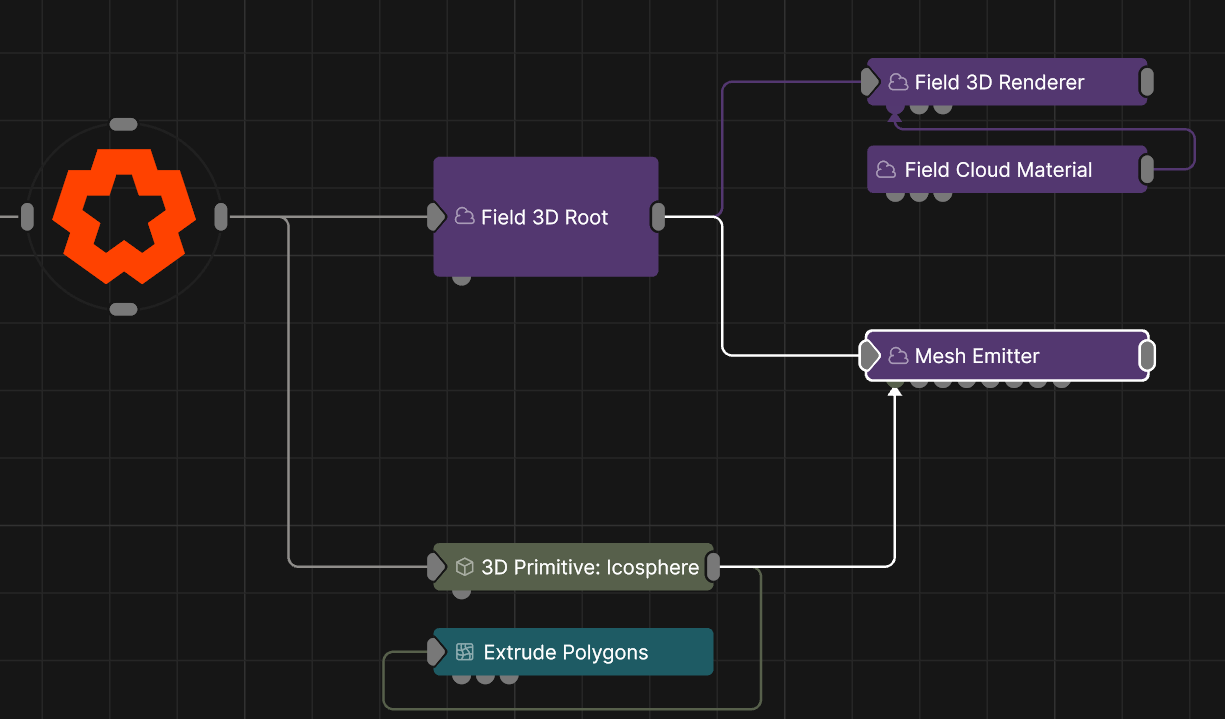The height and width of the screenshot is (719, 1225).
Task: Click the mesh icon on Extrude Polygons
Action: tap(464, 652)
